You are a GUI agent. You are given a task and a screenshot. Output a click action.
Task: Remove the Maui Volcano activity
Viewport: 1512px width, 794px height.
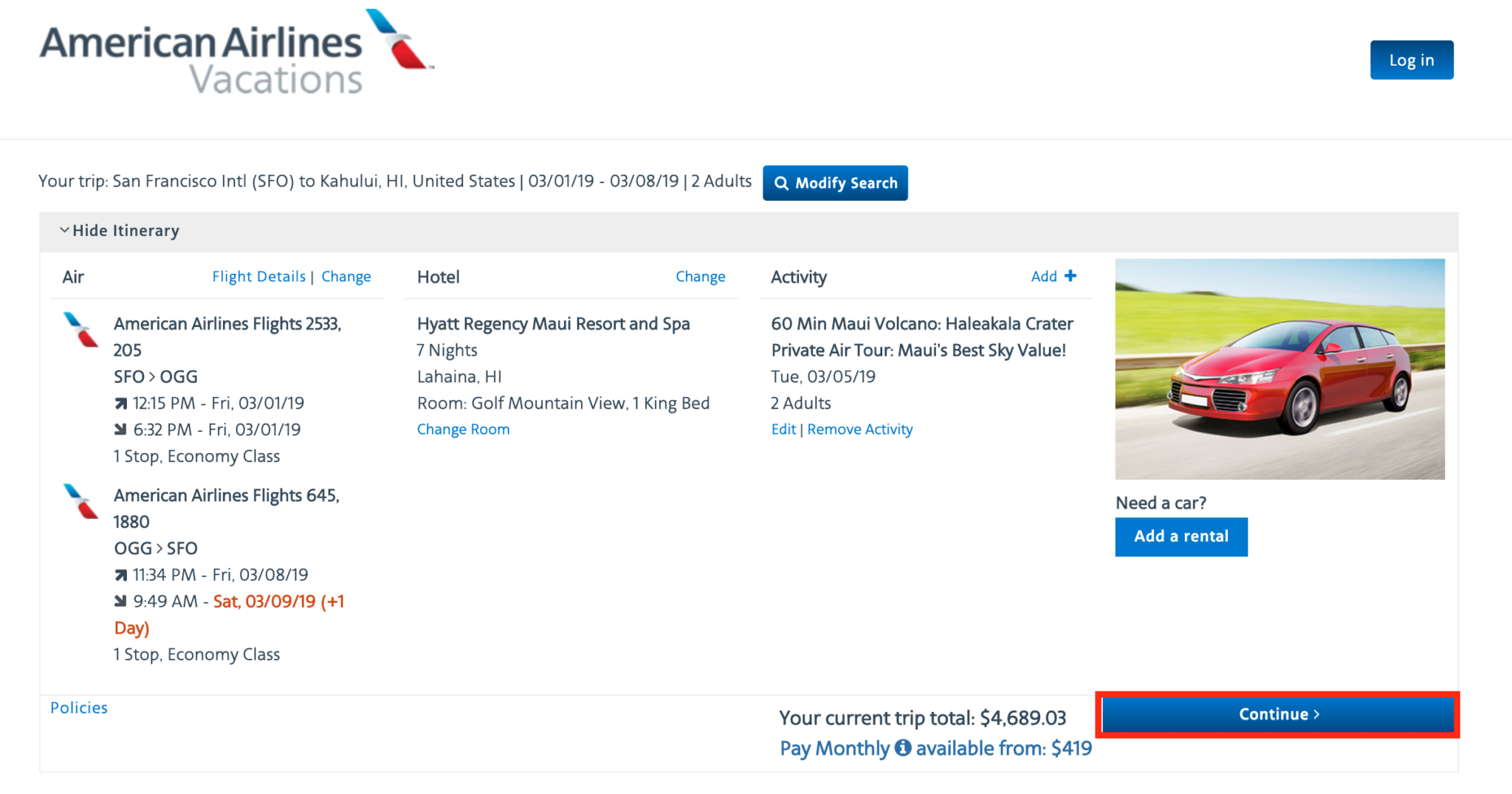859,429
